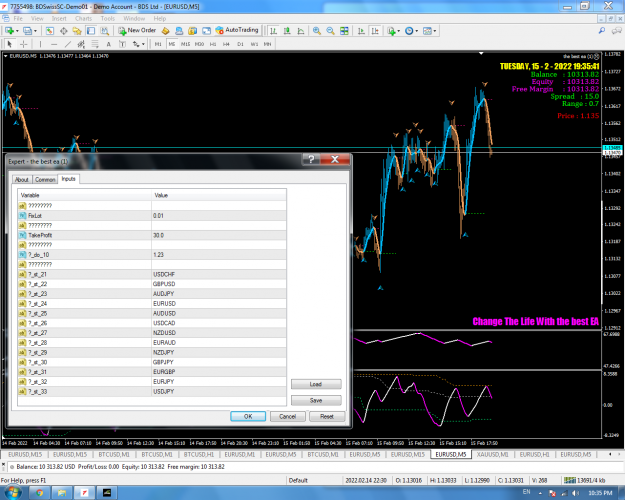The width and height of the screenshot is (625, 500).
Task: Switch timeframe to M1
Action: (x=158, y=44)
